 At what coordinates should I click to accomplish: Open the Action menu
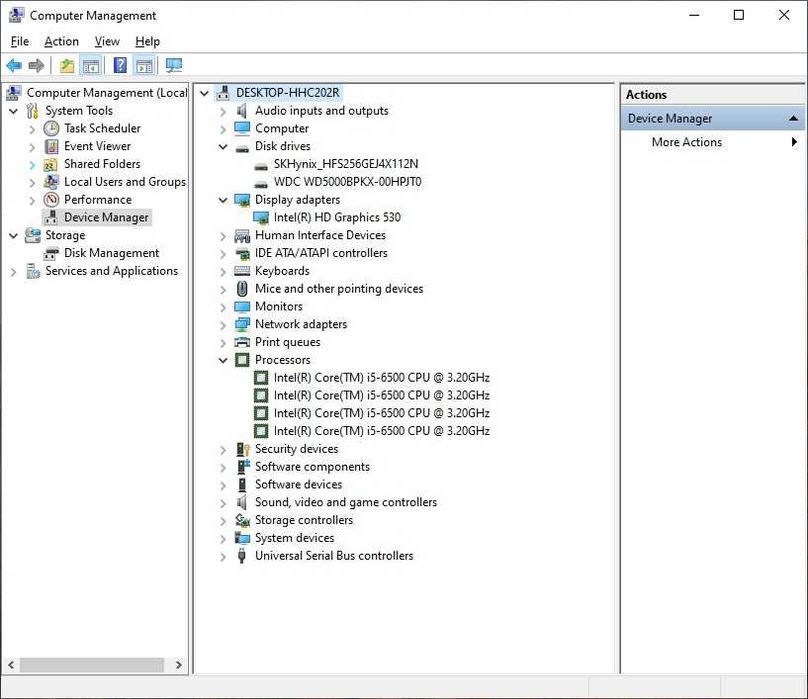click(61, 41)
